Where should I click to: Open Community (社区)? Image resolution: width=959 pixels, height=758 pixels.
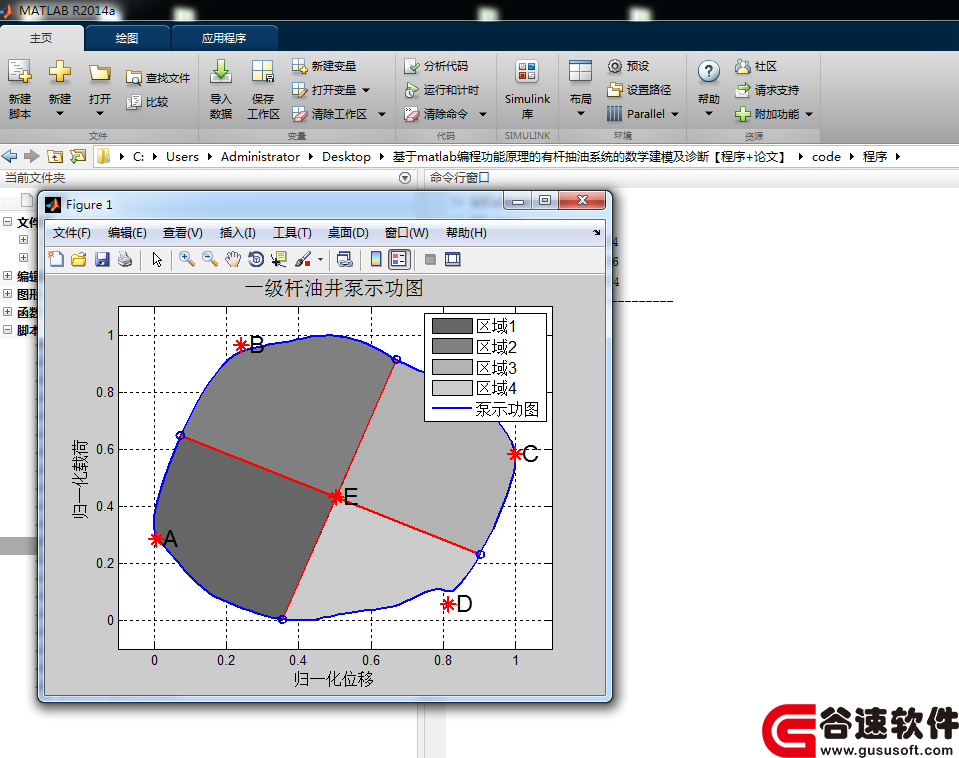756,66
